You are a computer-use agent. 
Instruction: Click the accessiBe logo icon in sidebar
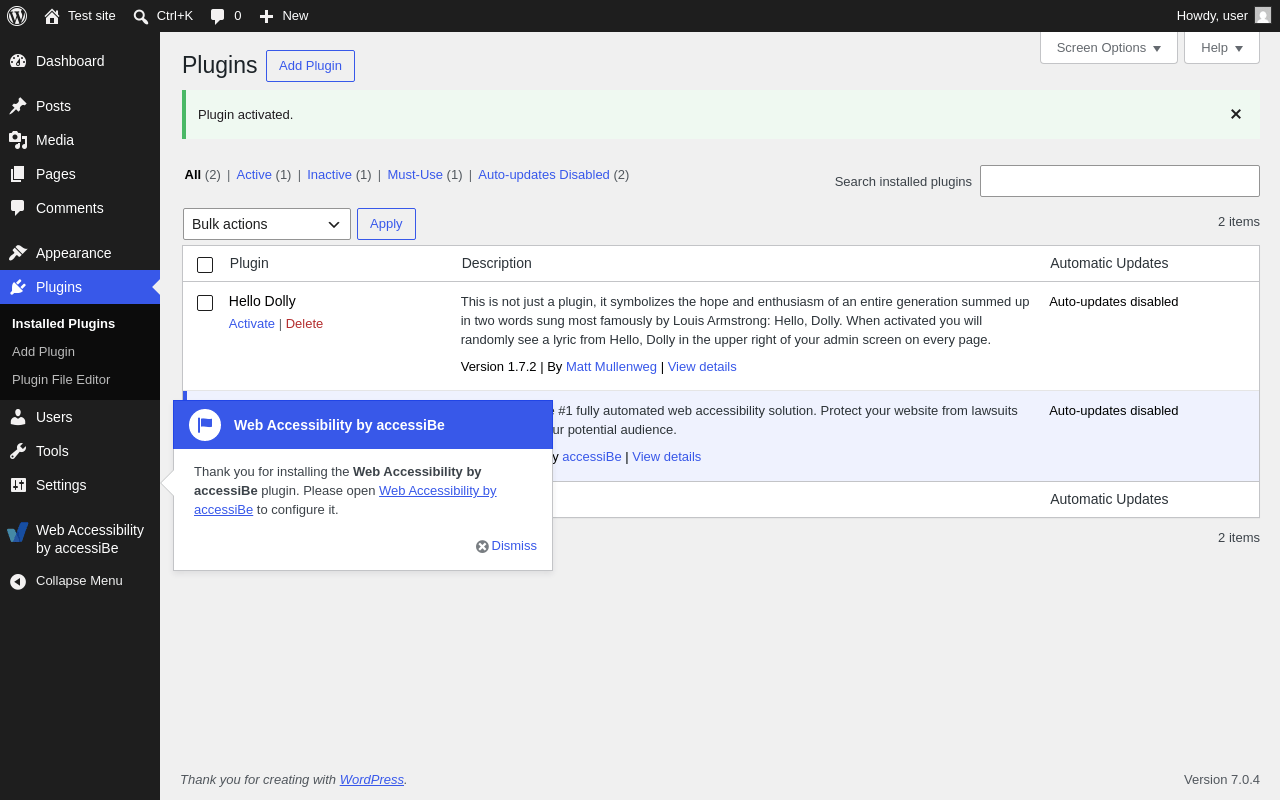click(x=18, y=532)
